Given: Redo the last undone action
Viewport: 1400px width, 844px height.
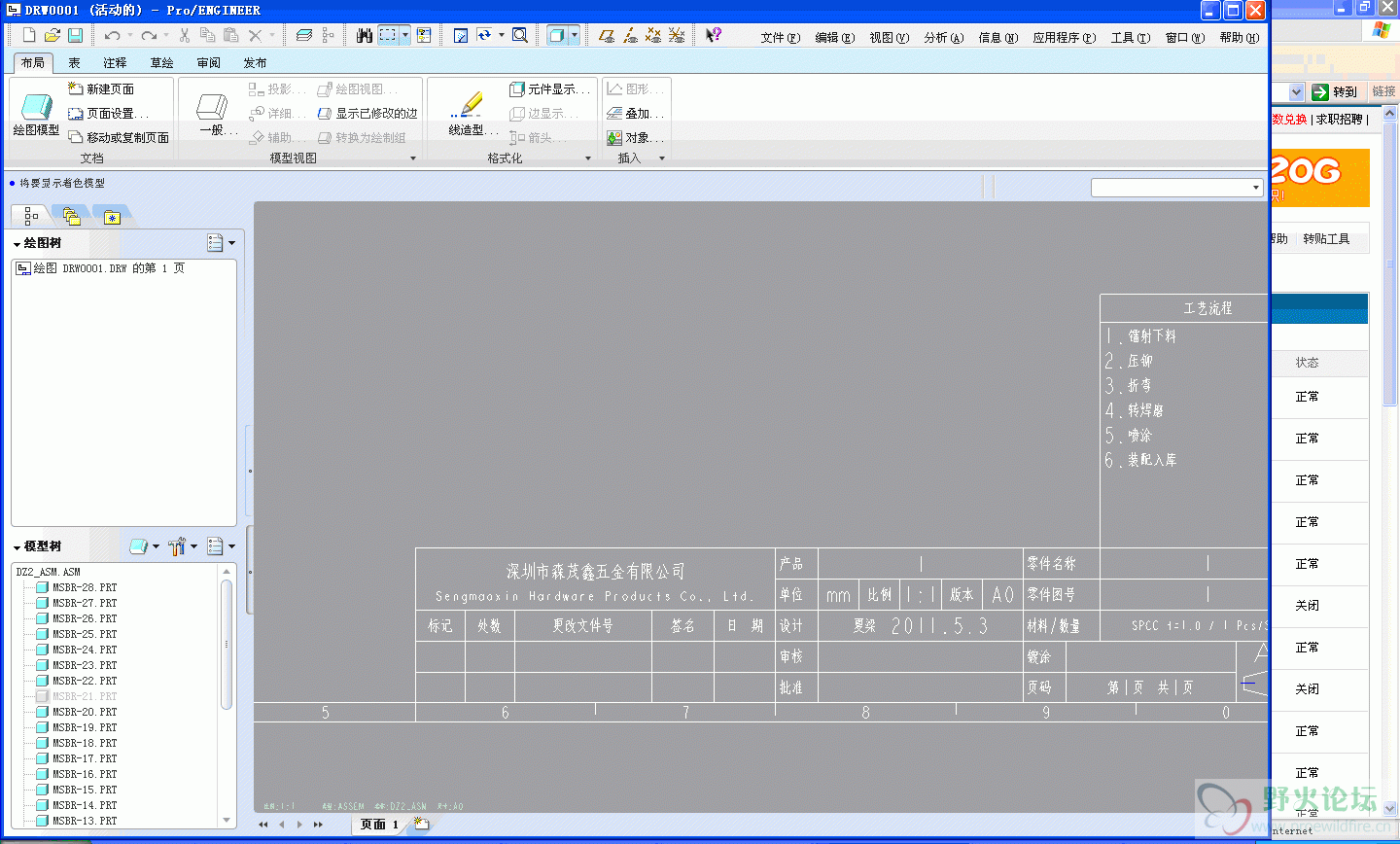Looking at the screenshot, I should [x=149, y=35].
